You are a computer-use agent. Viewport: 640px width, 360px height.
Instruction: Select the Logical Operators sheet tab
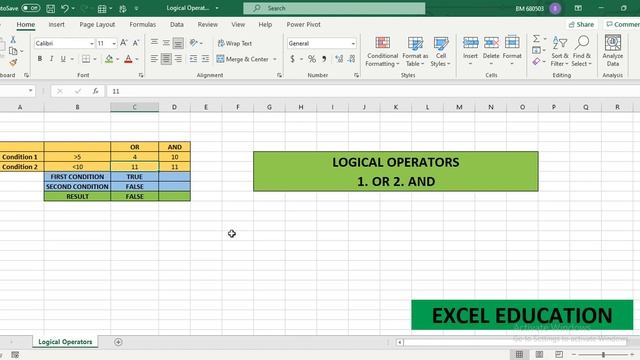[x=65, y=342]
